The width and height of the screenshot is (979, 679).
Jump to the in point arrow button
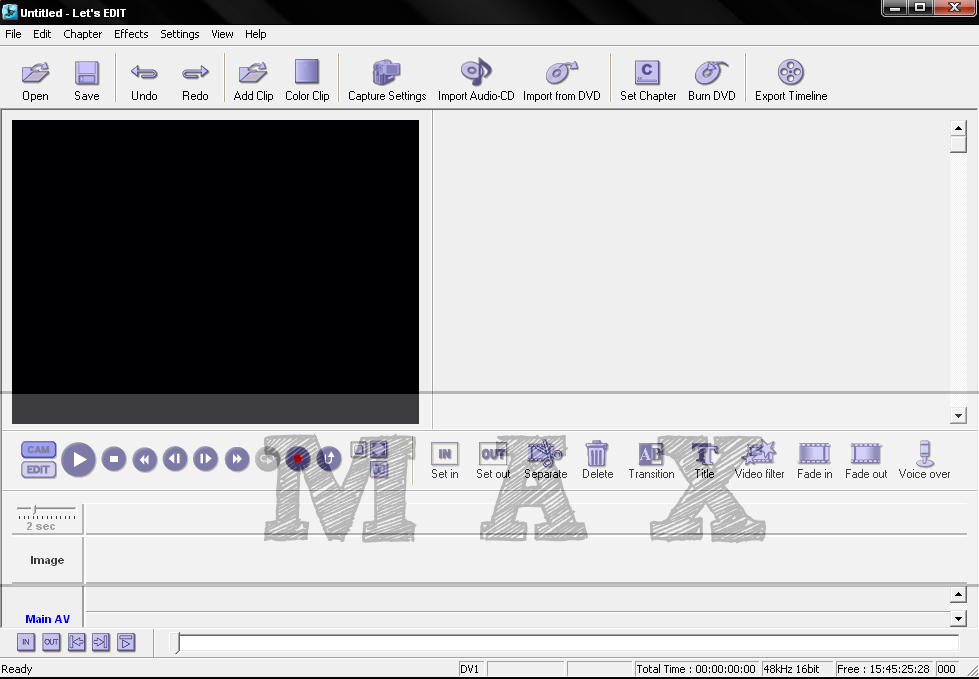tap(76, 642)
